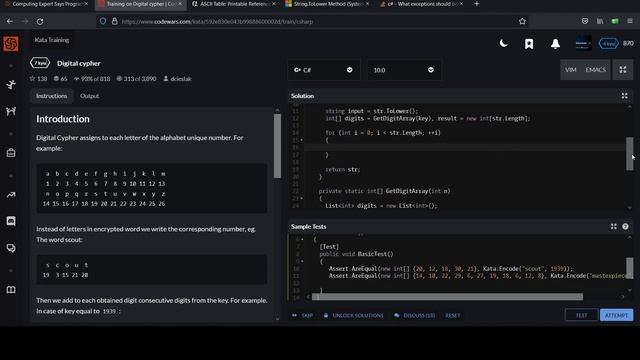Open Firefox library icon
The height and width of the screenshot is (360, 640).
600,21
